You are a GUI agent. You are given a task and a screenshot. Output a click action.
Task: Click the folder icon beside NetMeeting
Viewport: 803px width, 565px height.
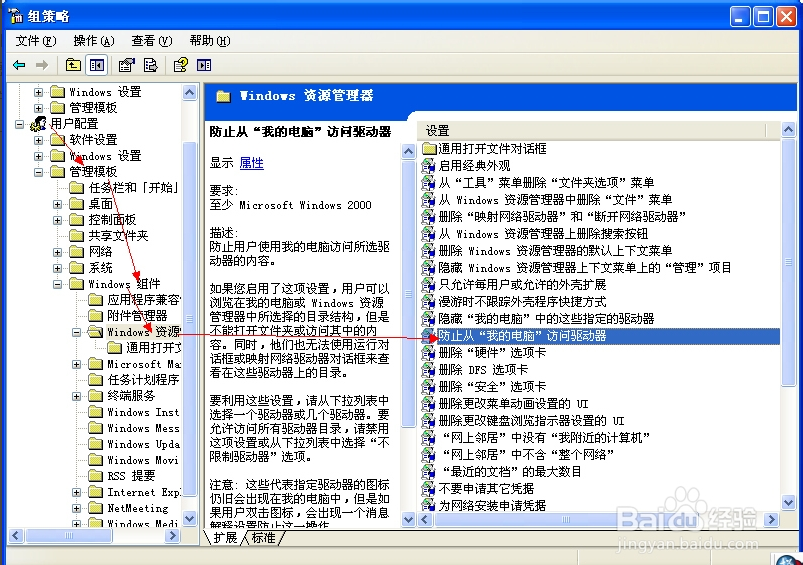(95, 508)
